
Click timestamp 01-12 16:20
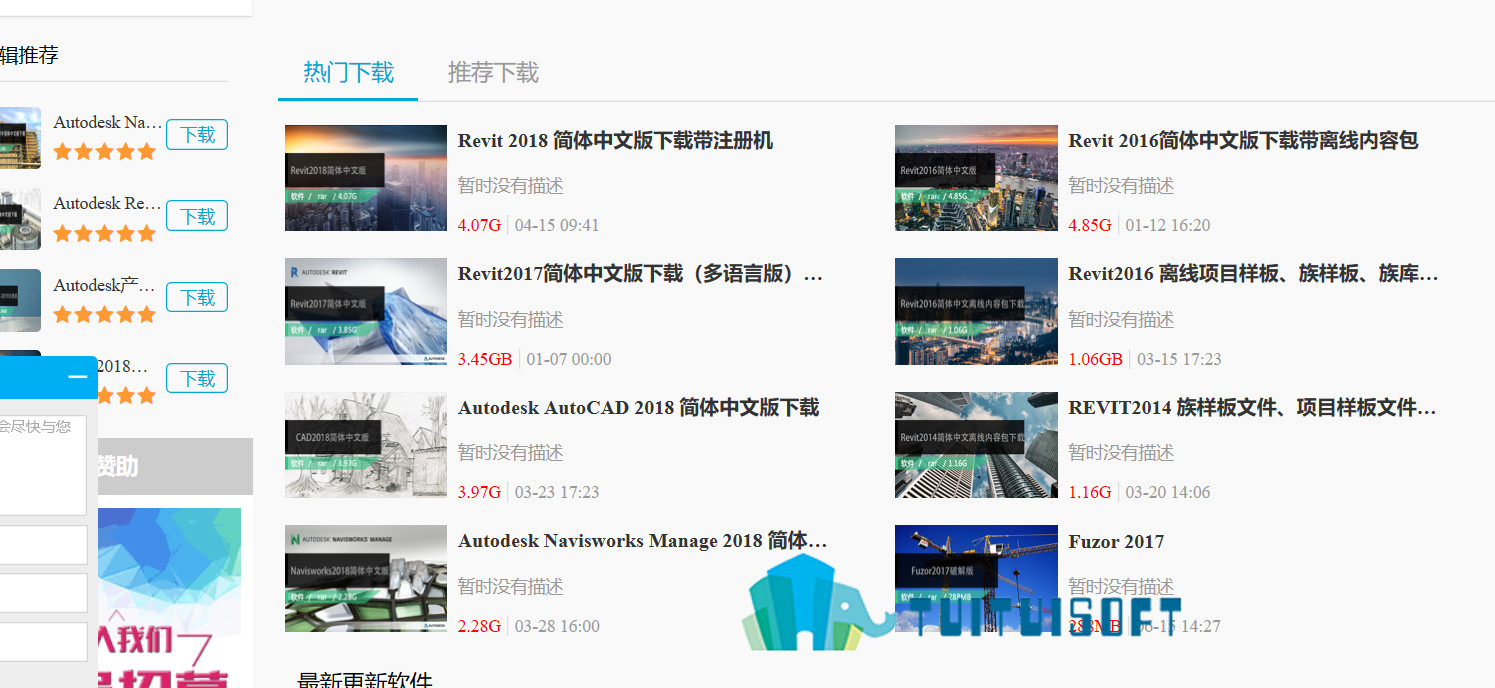[1168, 225]
